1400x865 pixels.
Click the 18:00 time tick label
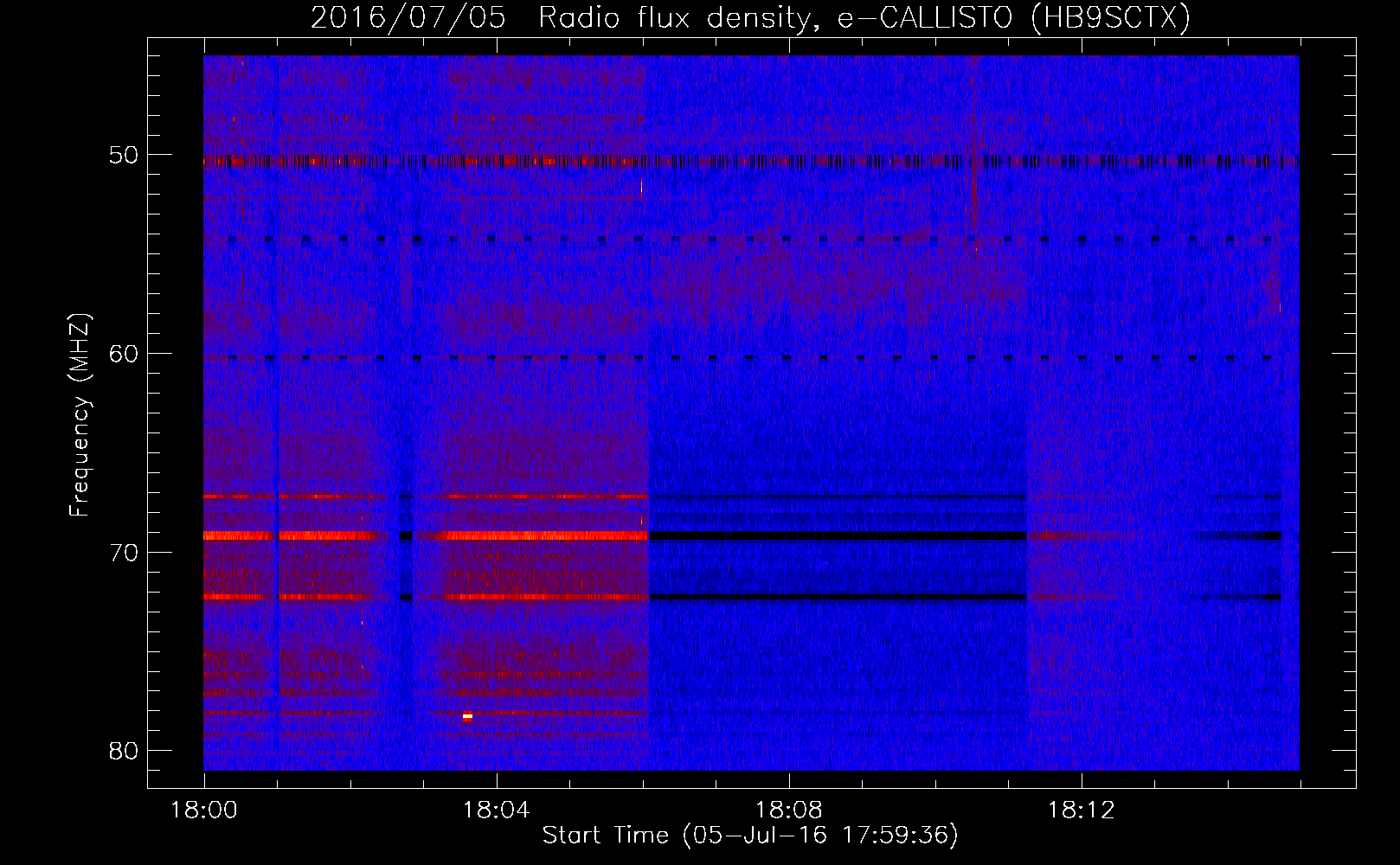[x=204, y=811]
